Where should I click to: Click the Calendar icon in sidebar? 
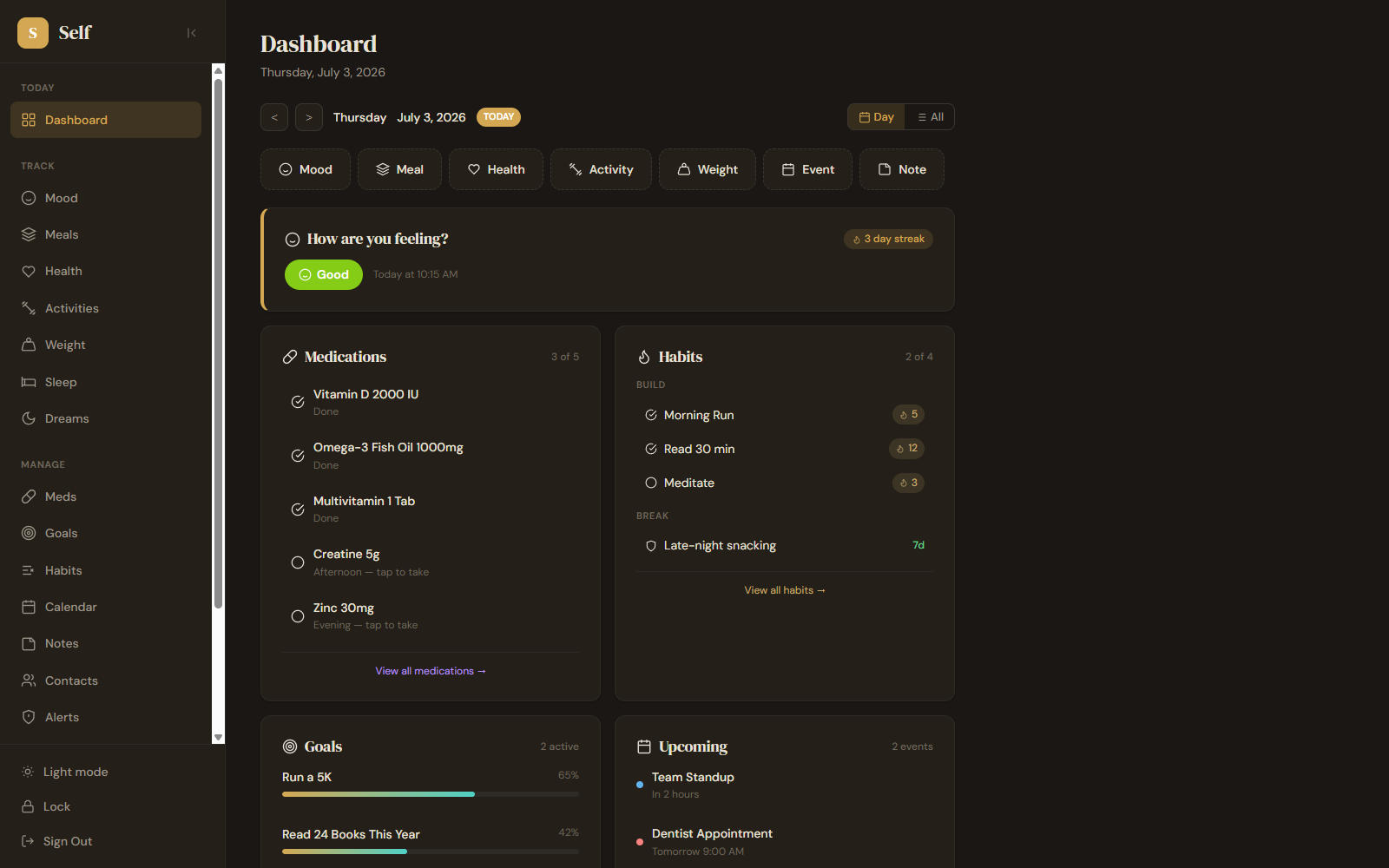point(29,607)
